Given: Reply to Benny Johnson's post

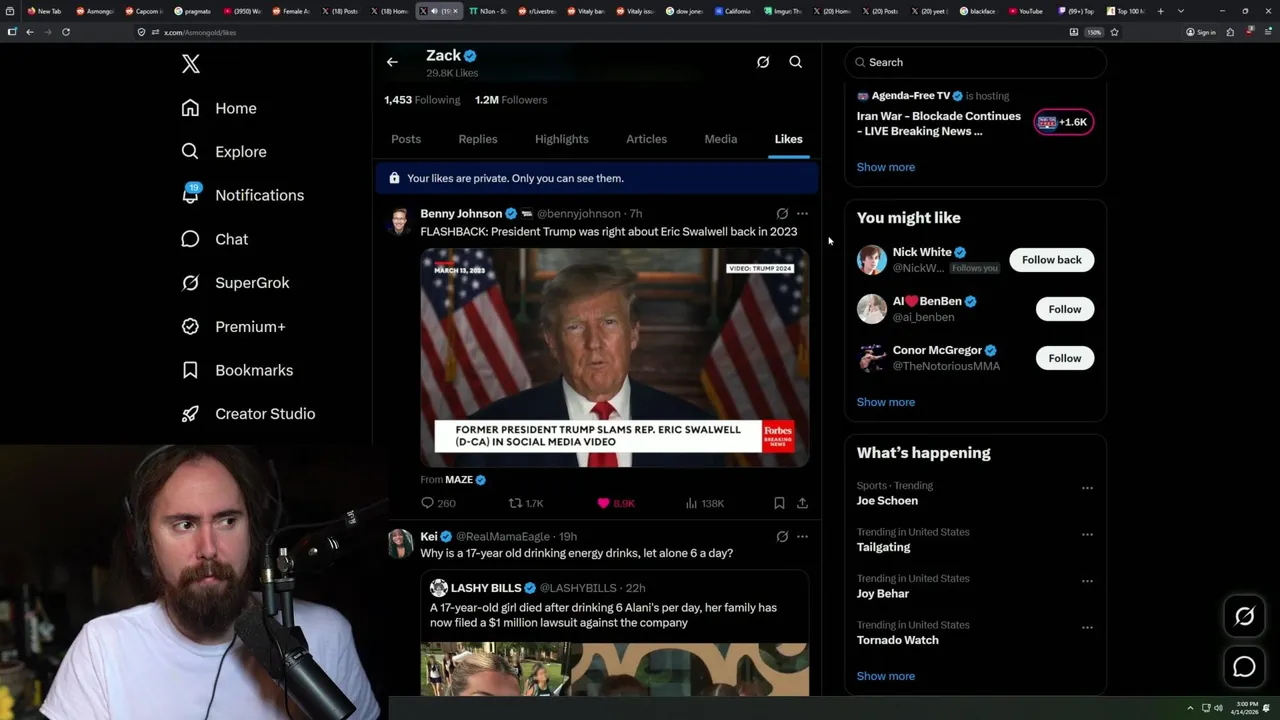Looking at the screenshot, I should 438,503.
